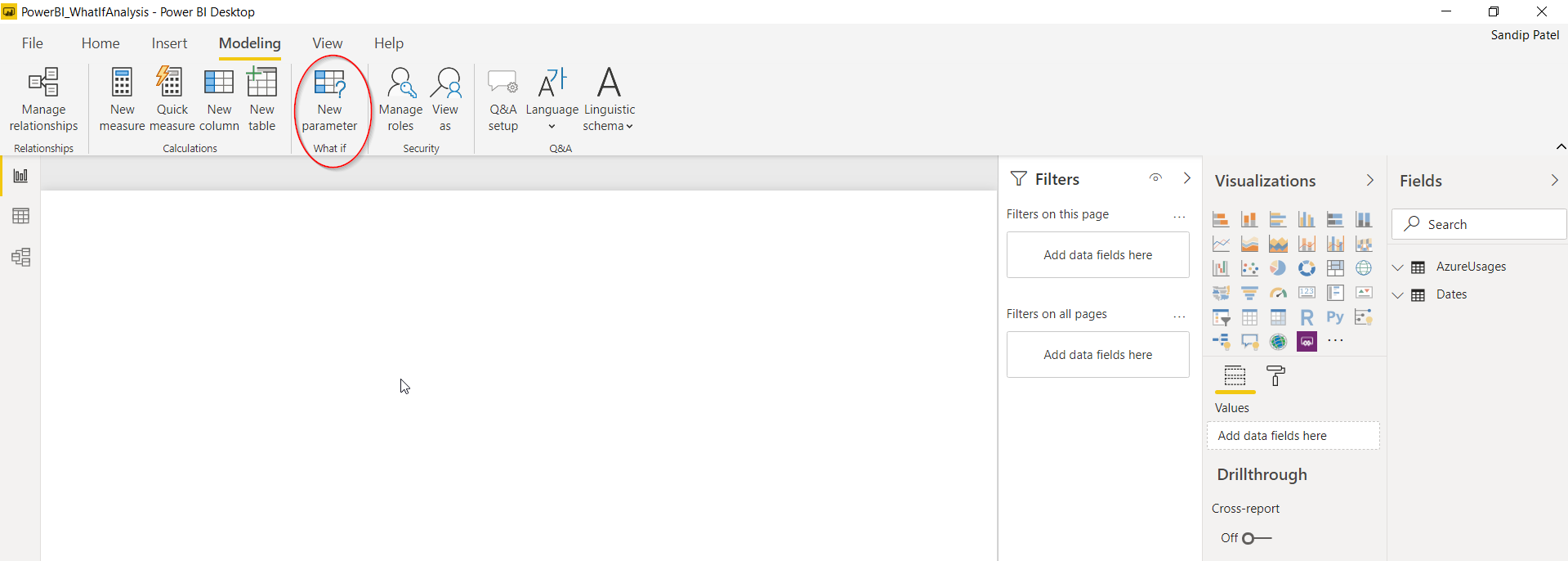The image size is (1568, 561).
Task: Switch to the View ribbon tab
Action: [328, 43]
